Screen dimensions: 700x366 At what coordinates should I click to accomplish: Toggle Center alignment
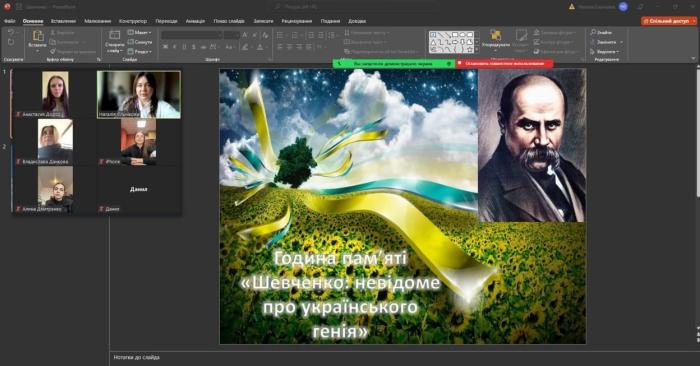289,47
